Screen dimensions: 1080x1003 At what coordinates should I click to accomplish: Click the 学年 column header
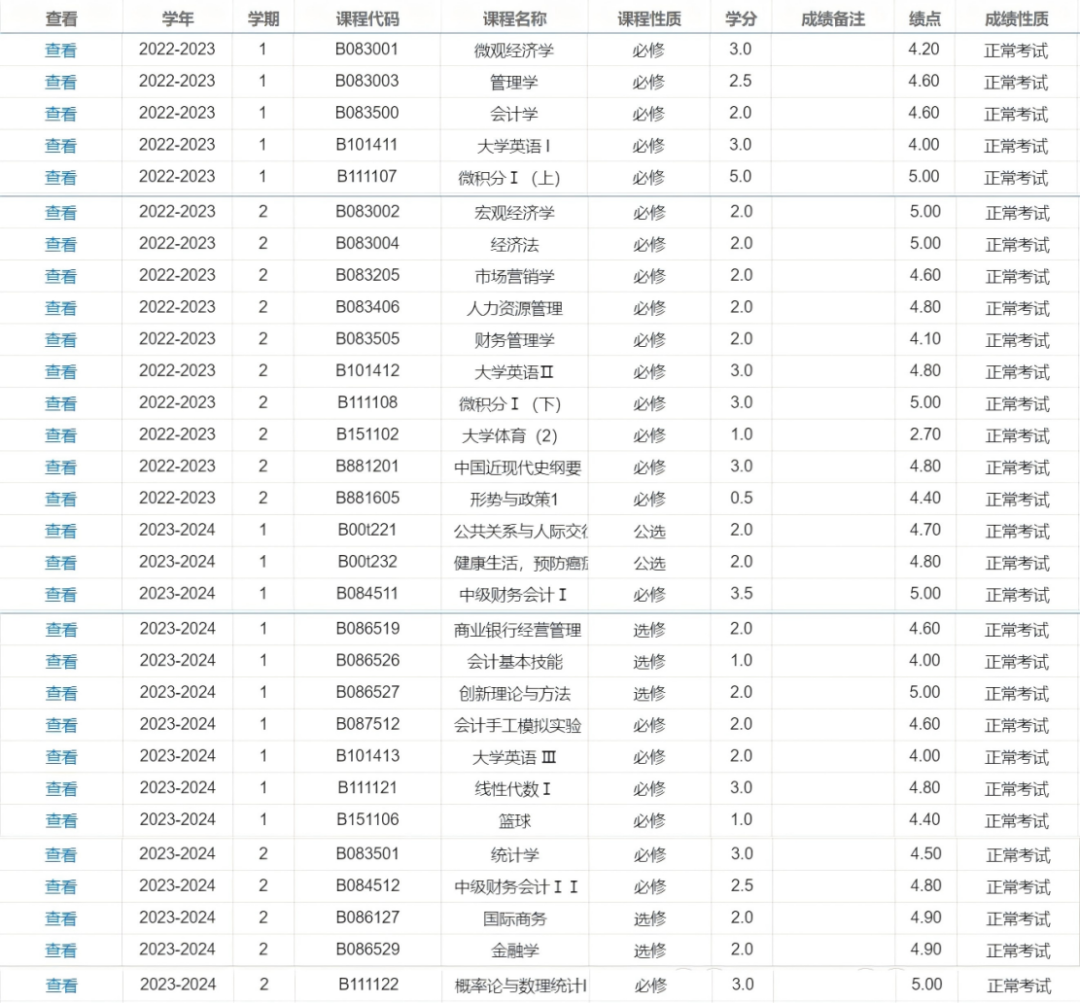pos(177,19)
